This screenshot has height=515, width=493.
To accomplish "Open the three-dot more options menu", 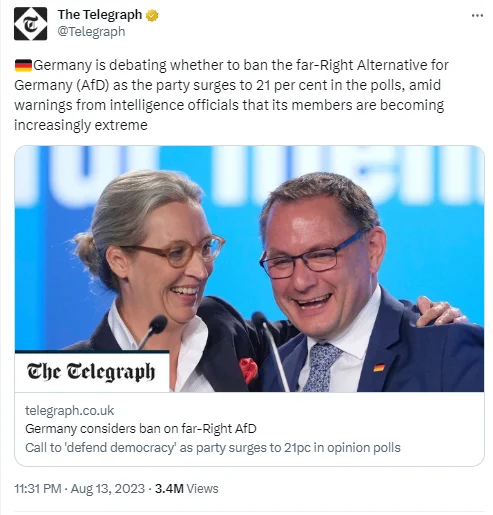I will (477, 15).
